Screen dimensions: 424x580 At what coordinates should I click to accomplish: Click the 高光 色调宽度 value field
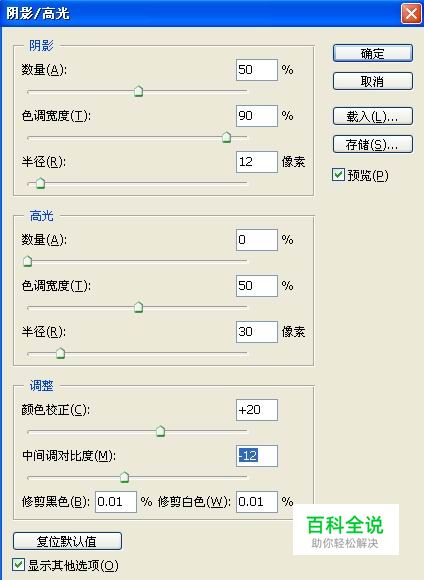257,286
